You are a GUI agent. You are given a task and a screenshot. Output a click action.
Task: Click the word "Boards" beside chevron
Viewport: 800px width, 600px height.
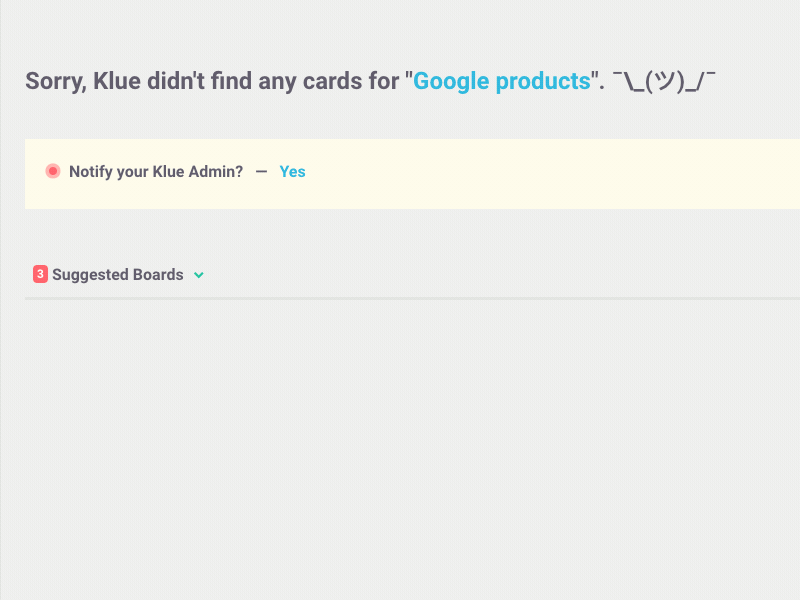[x=158, y=274]
